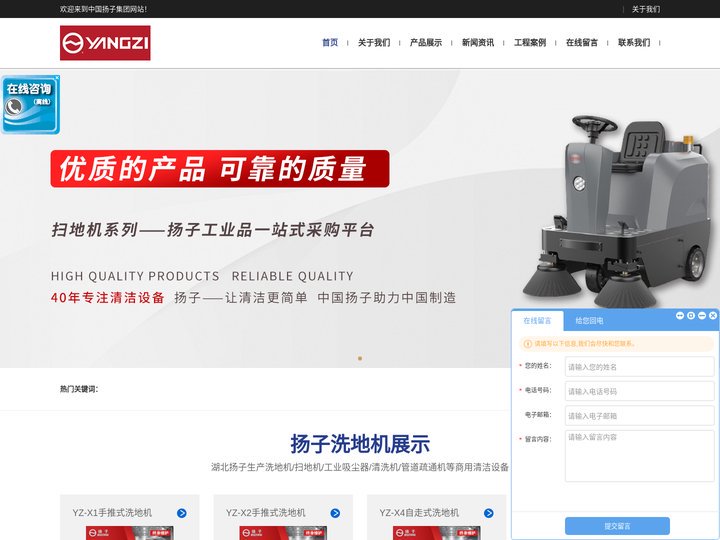720x540 pixels.
Task: Open the 联系我们 menu item
Action: (x=634, y=43)
